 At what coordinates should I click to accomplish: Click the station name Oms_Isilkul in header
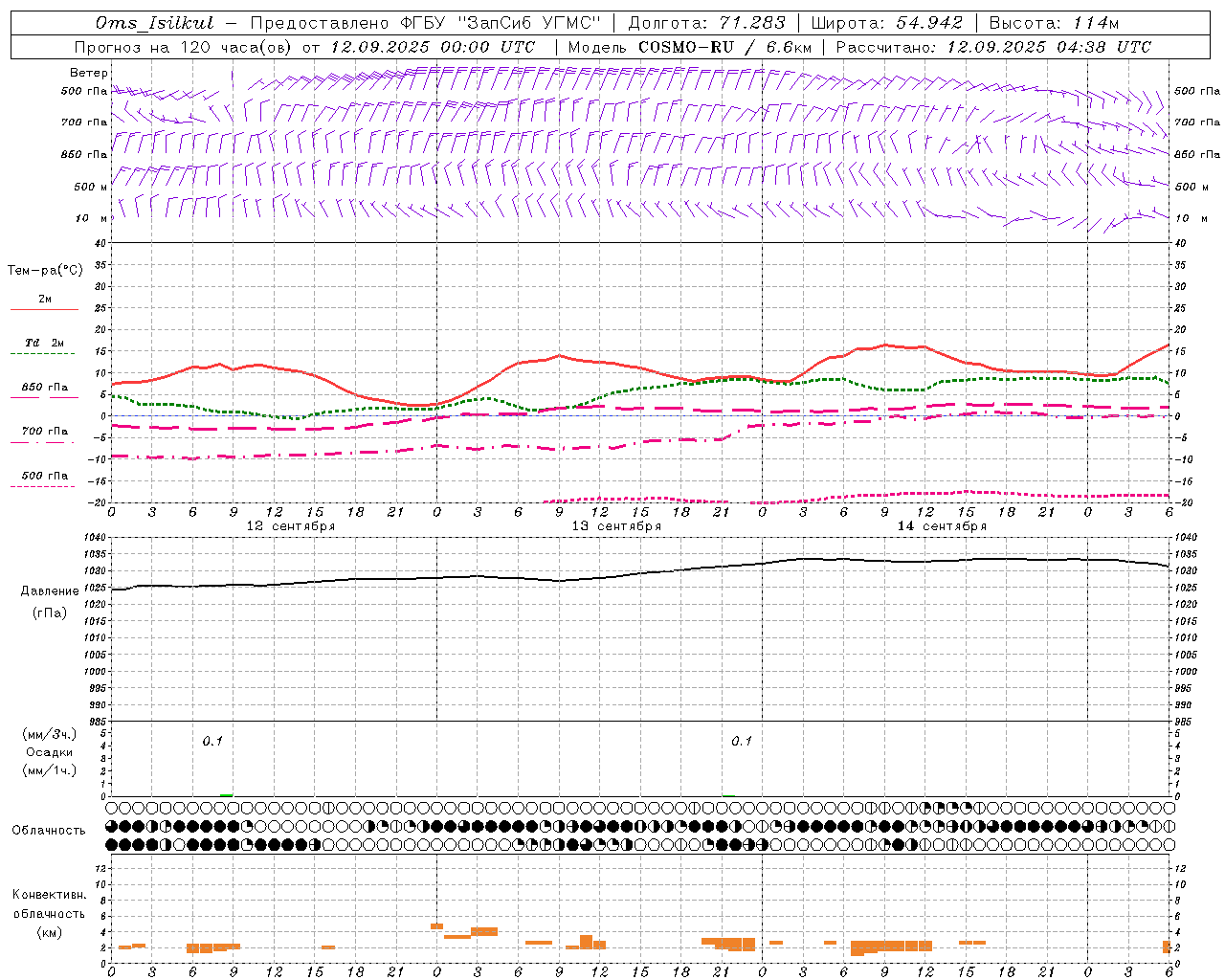[154, 23]
